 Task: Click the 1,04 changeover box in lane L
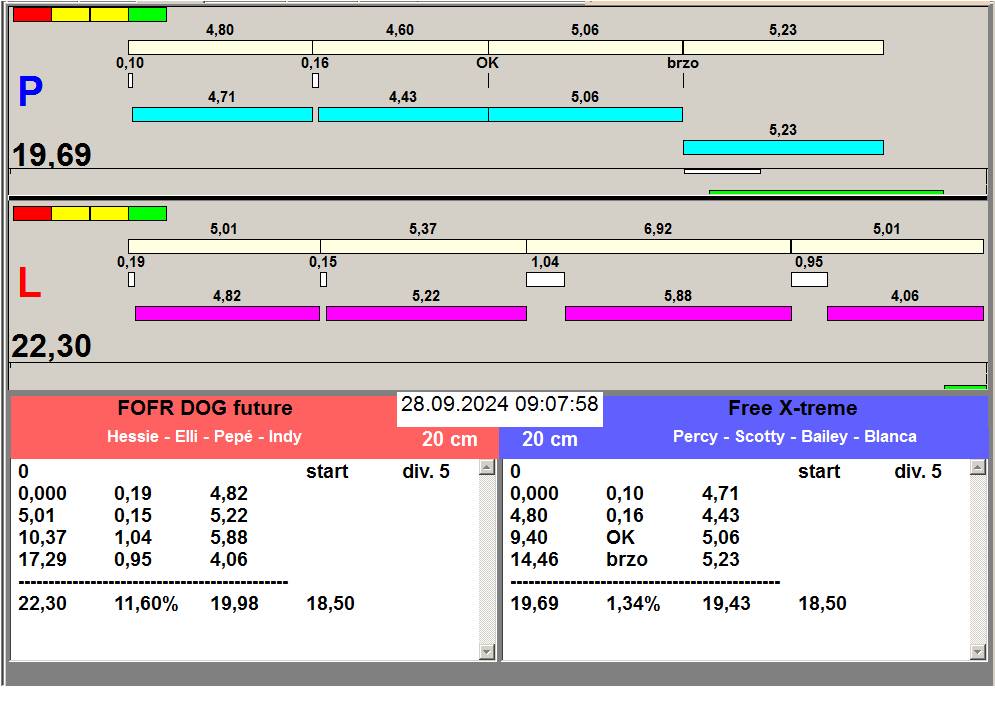click(x=545, y=279)
